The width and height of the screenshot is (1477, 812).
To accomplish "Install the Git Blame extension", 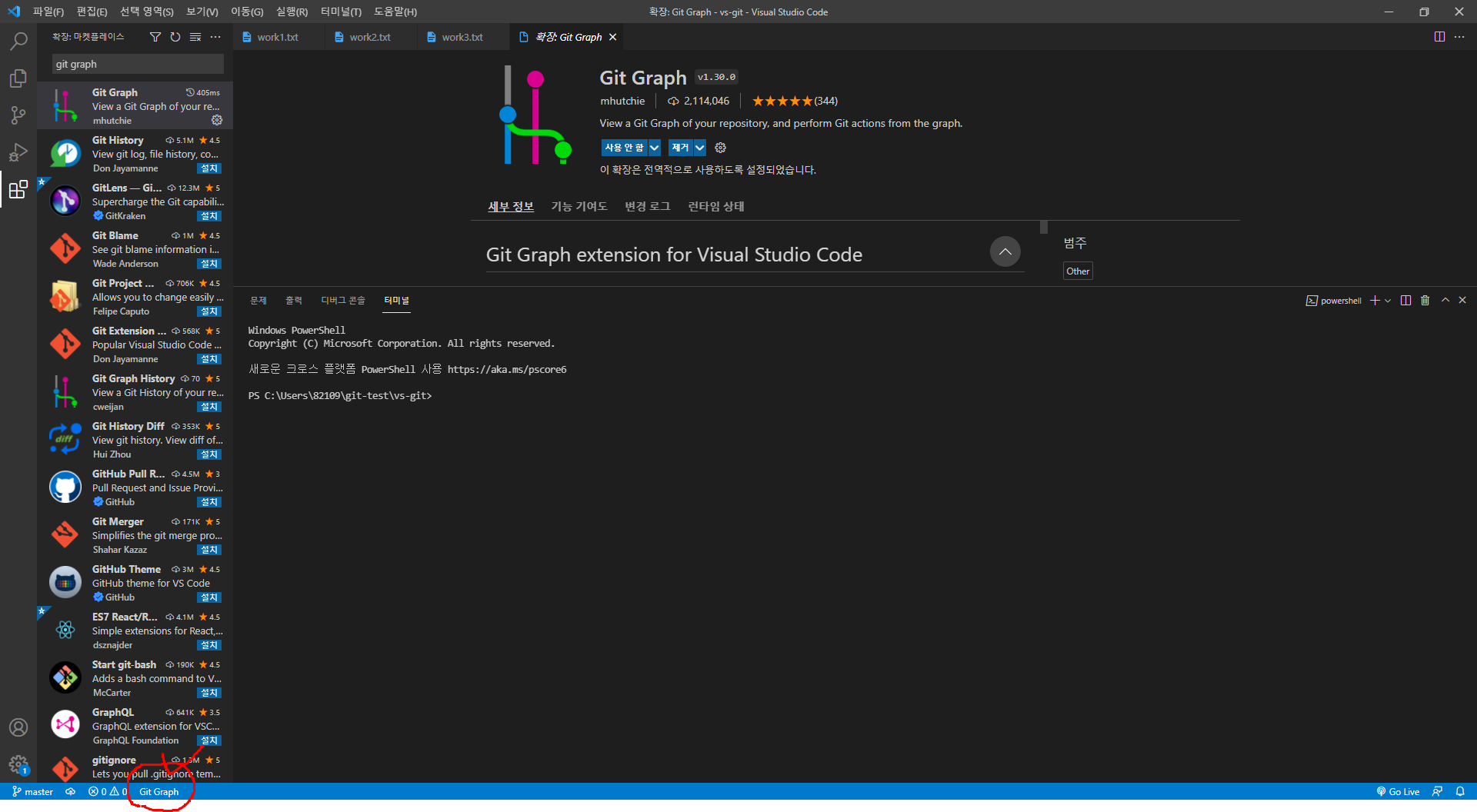I will (209, 264).
